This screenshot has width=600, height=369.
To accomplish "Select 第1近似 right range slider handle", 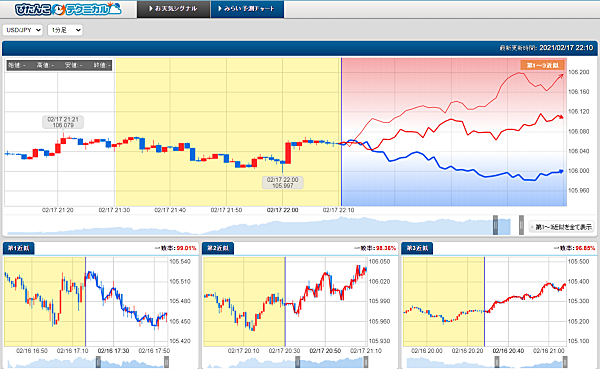I will (166, 362).
